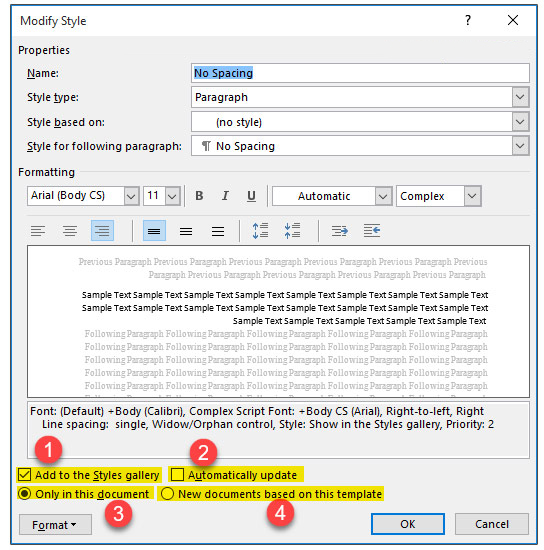Open the Format menu button

(x=55, y=525)
